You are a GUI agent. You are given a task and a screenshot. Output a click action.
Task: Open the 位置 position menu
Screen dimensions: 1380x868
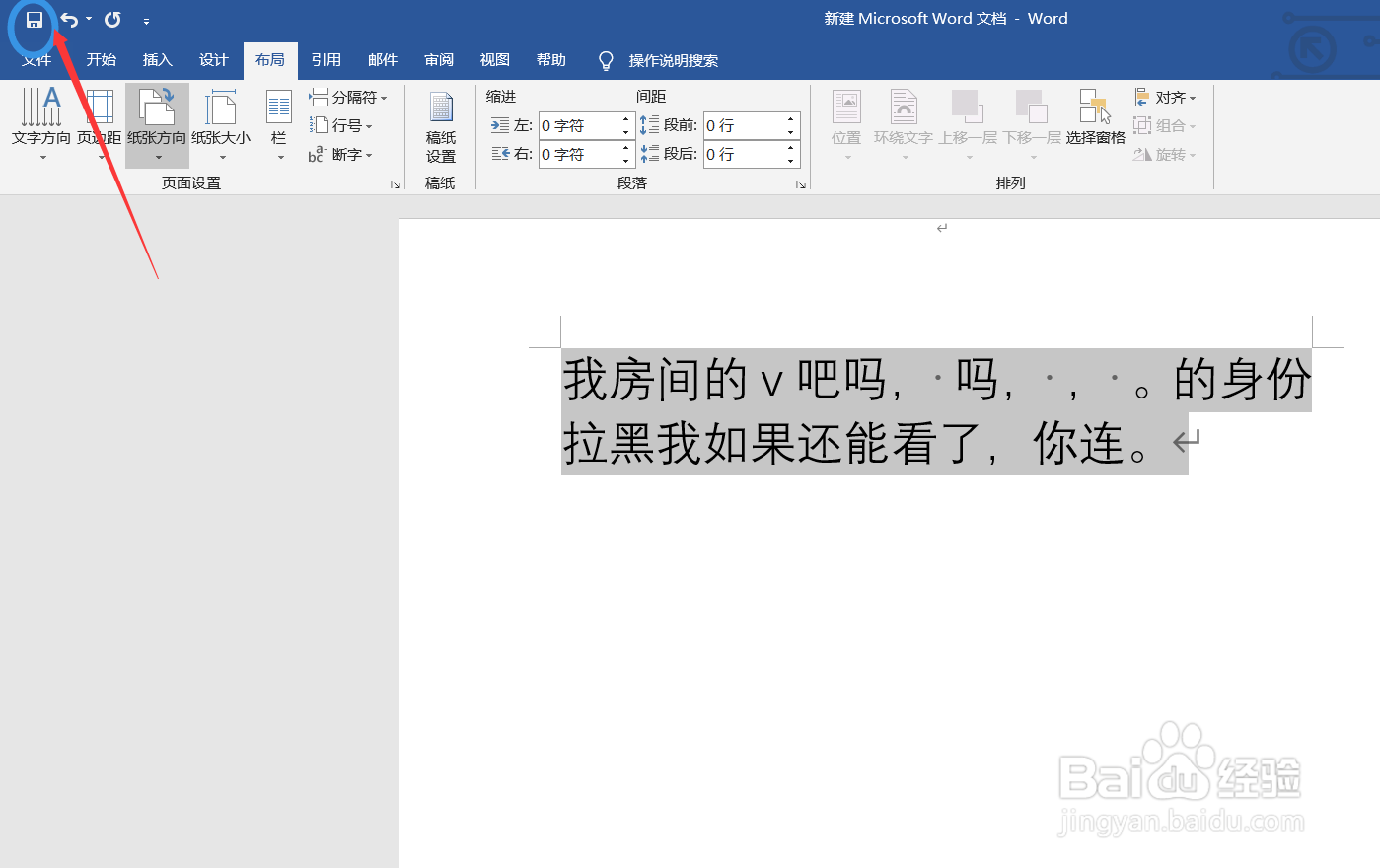pyautogui.click(x=846, y=124)
